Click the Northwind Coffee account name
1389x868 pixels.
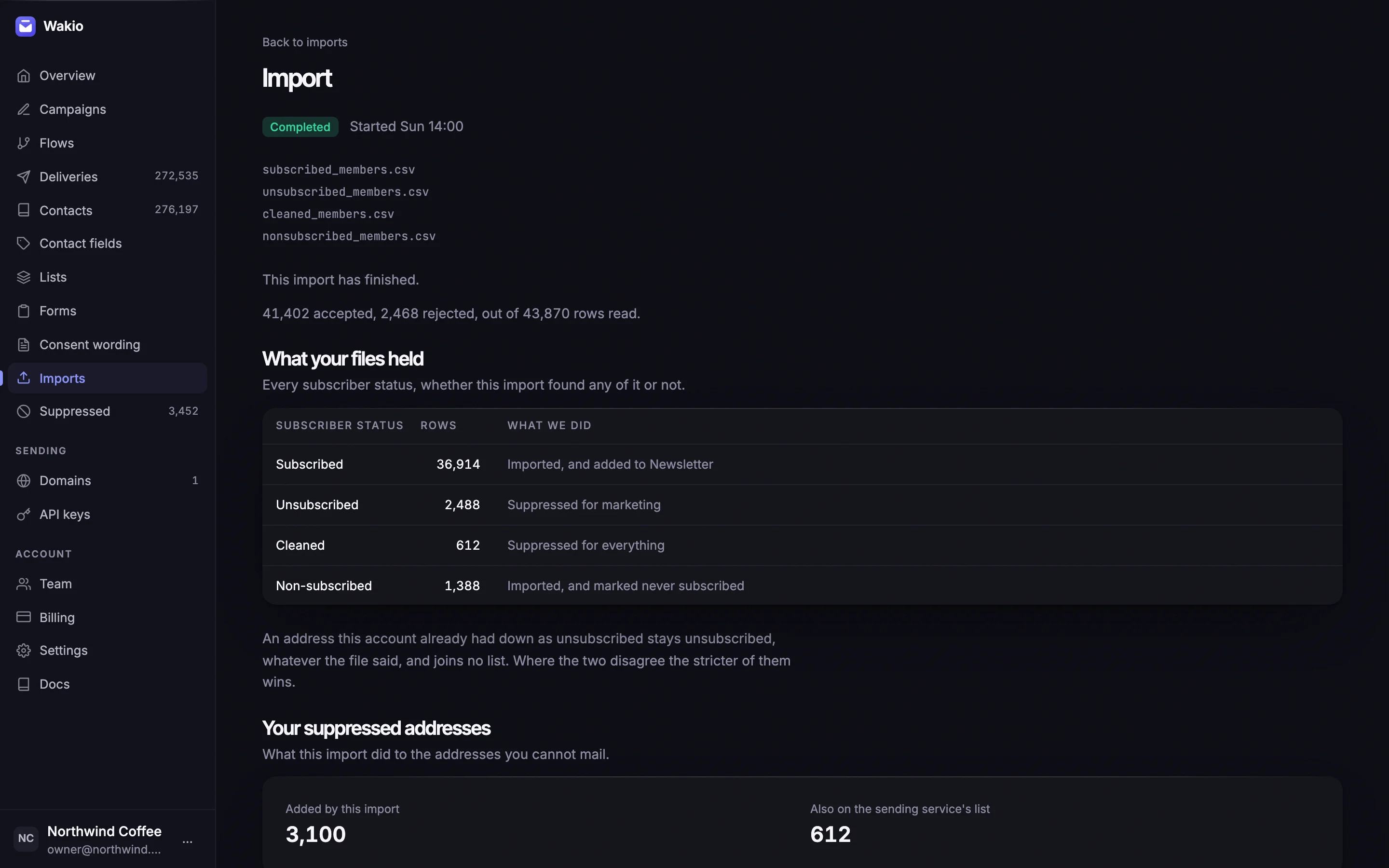tap(105, 831)
